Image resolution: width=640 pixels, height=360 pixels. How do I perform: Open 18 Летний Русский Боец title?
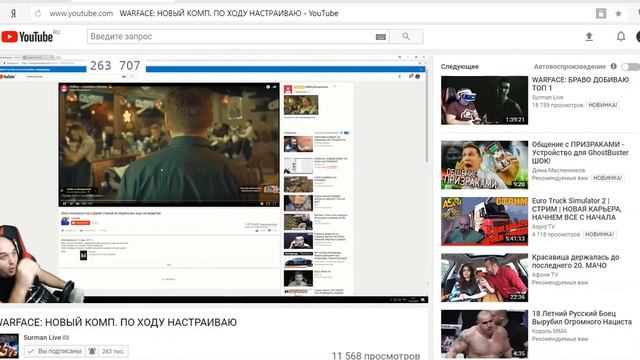(x=582, y=318)
